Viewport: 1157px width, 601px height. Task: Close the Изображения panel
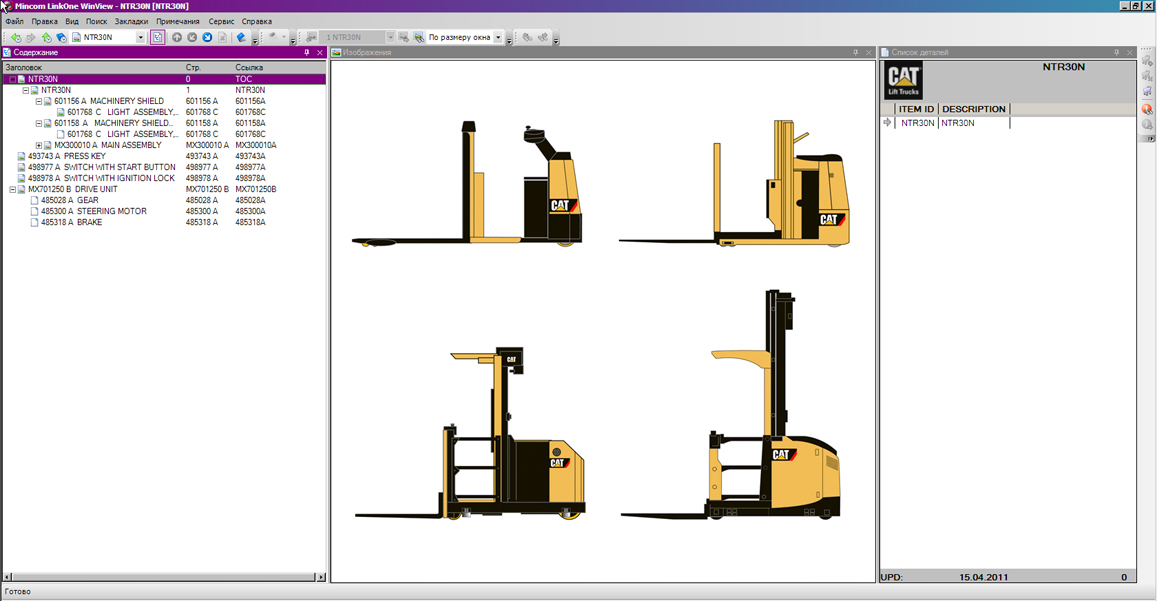pos(869,53)
